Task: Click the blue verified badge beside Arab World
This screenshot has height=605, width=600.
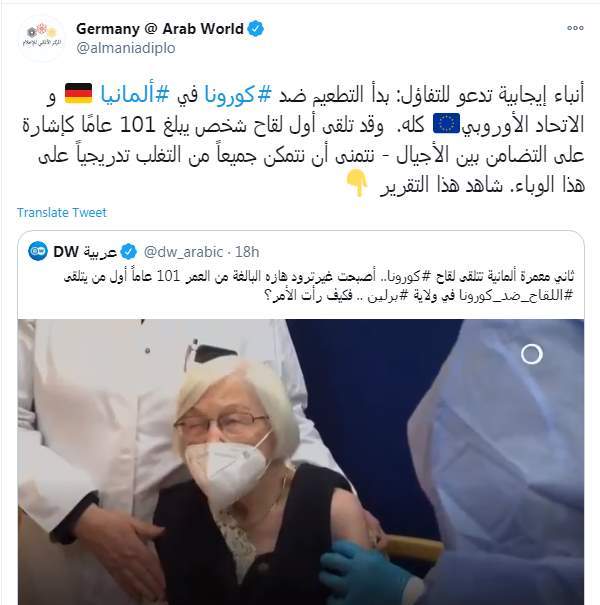Action: [255, 29]
